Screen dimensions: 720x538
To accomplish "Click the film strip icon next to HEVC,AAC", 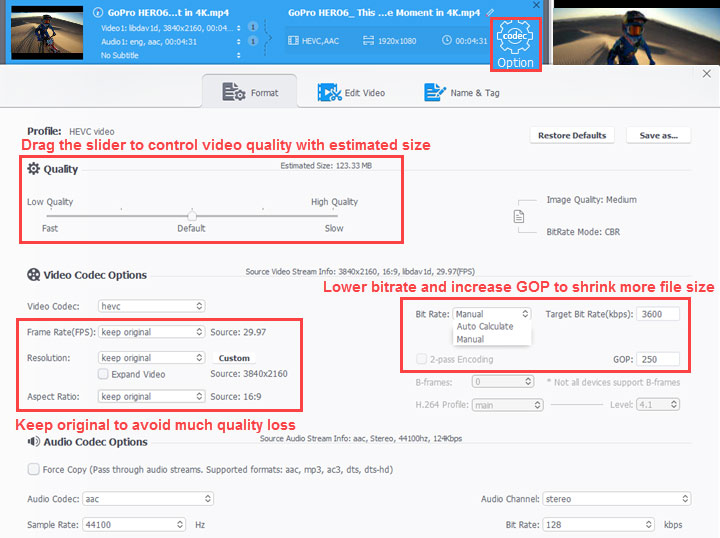I will click(293, 40).
